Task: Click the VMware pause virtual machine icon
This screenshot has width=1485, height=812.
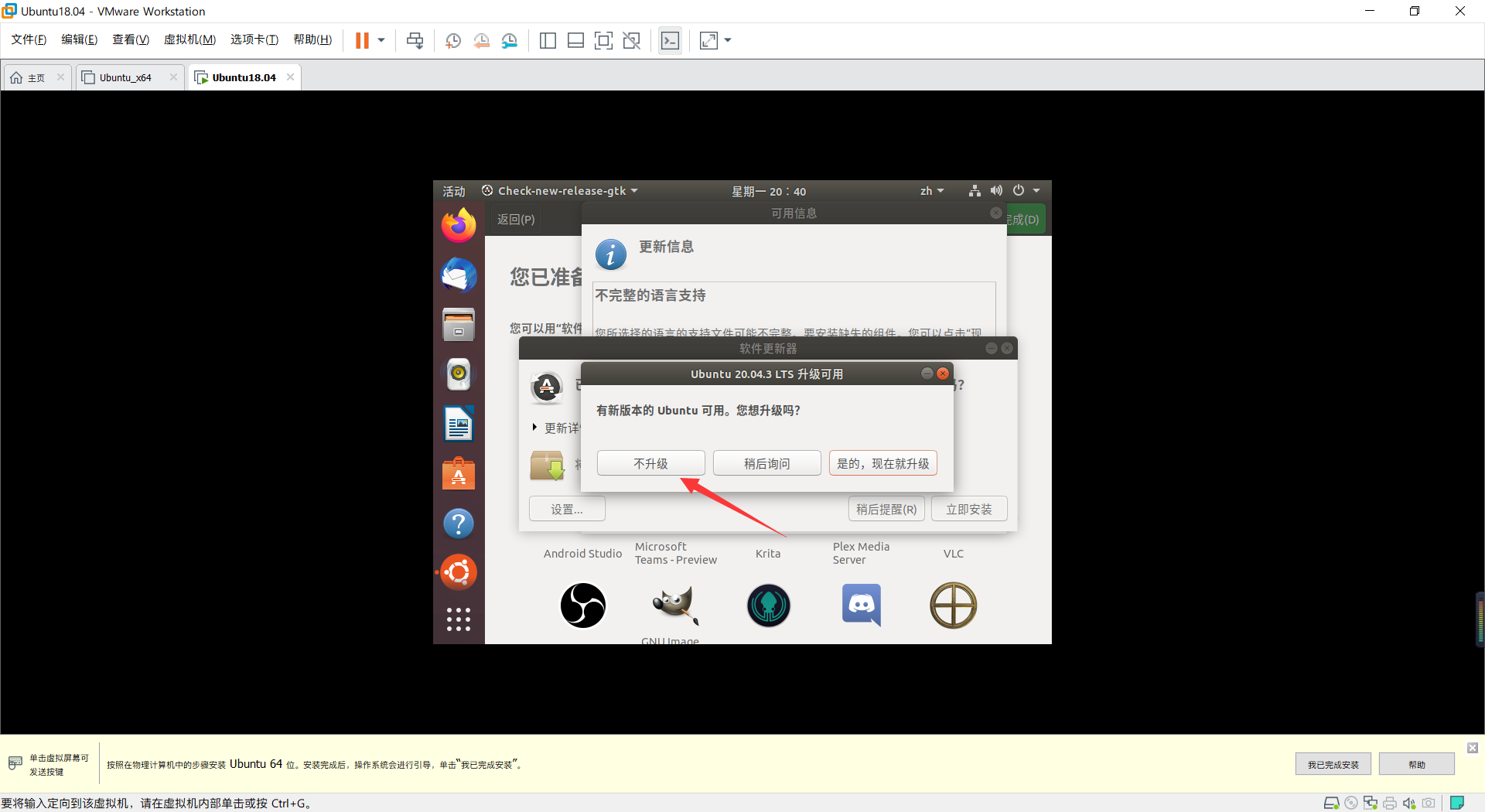Action: click(362, 40)
